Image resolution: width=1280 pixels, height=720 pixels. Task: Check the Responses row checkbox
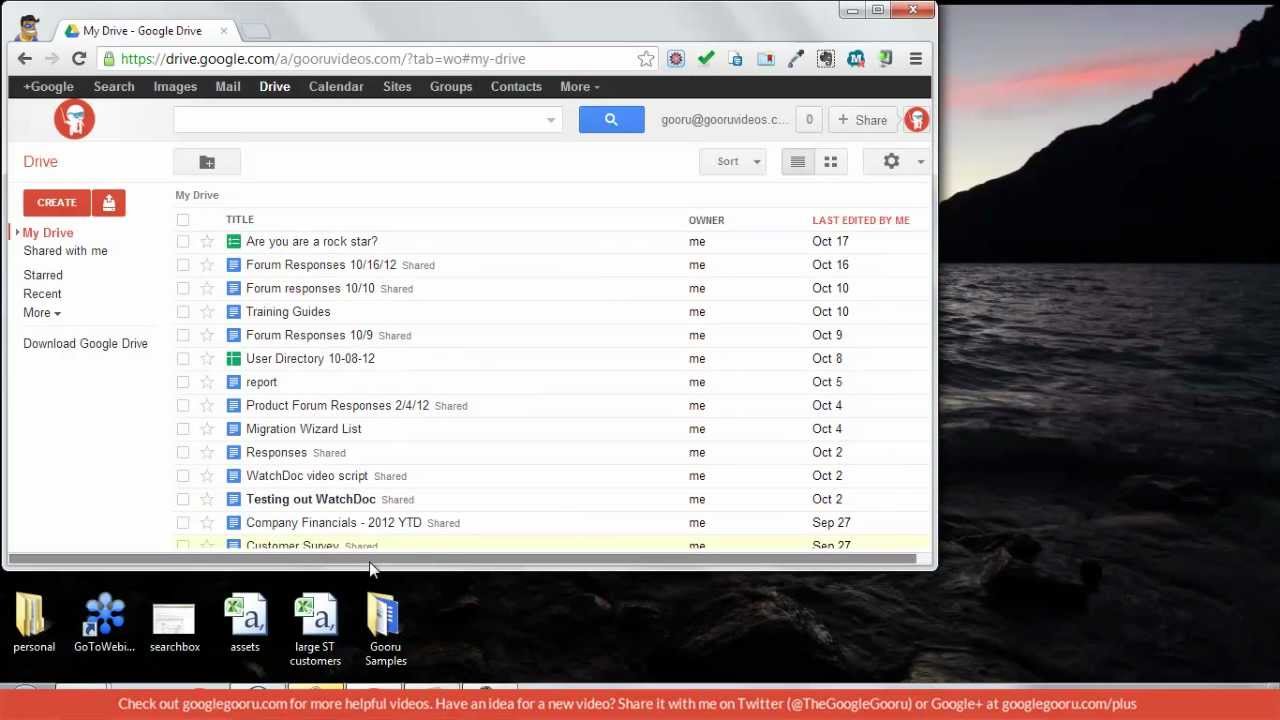(x=183, y=452)
